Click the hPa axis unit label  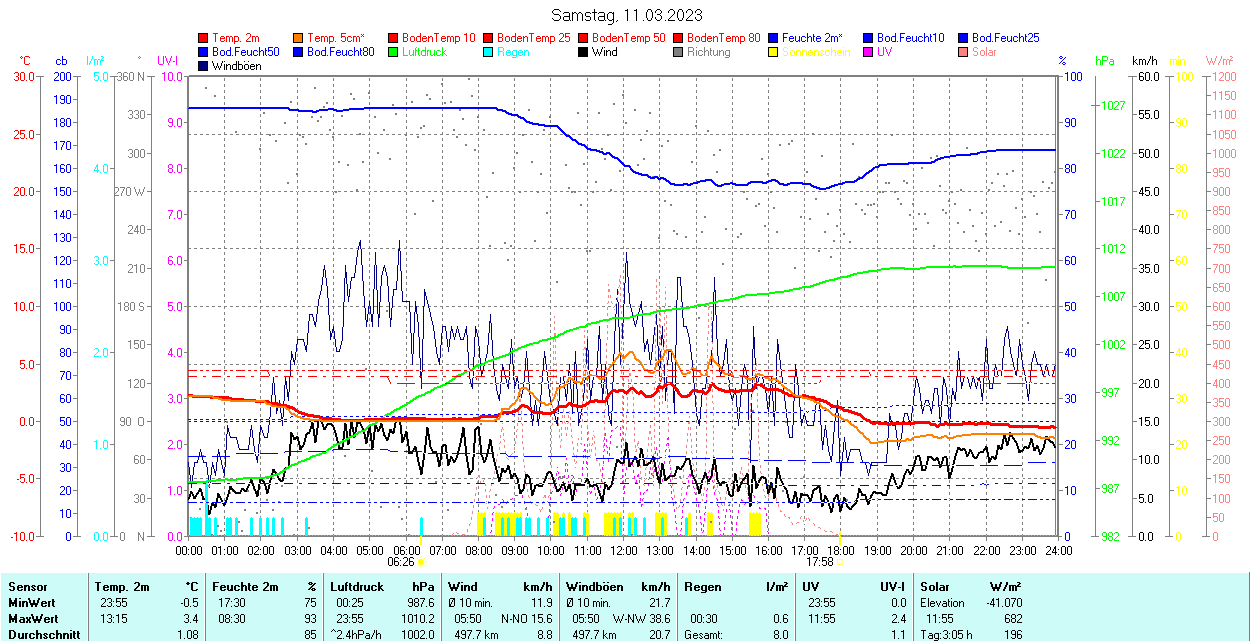pyautogui.click(x=1104, y=61)
